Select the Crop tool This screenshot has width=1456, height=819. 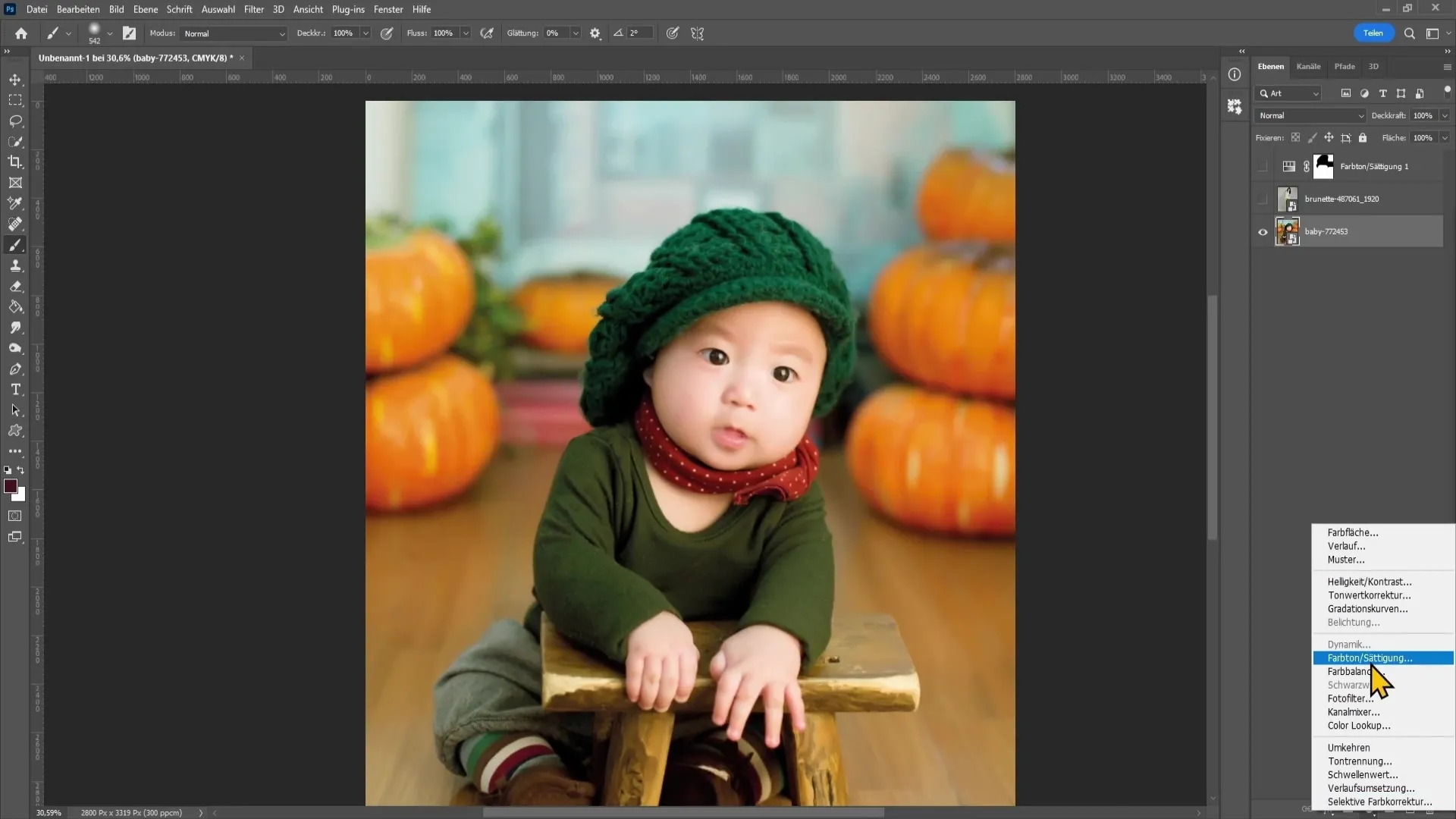[x=15, y=162]
